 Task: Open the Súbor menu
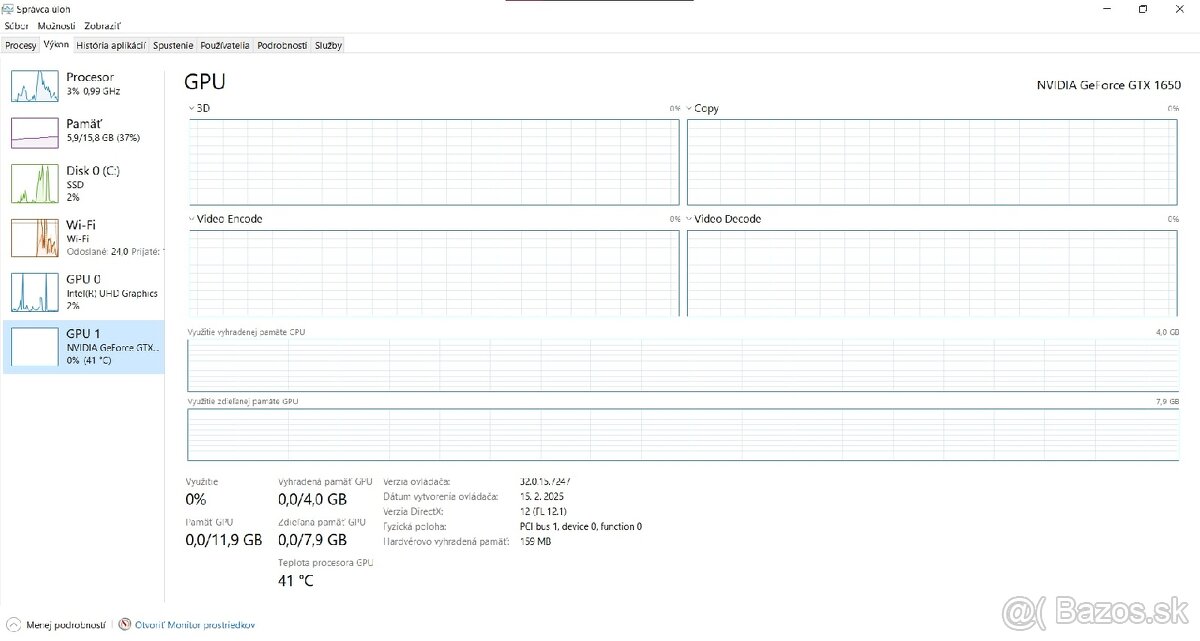pyautogui.click(x=16, y=26)
